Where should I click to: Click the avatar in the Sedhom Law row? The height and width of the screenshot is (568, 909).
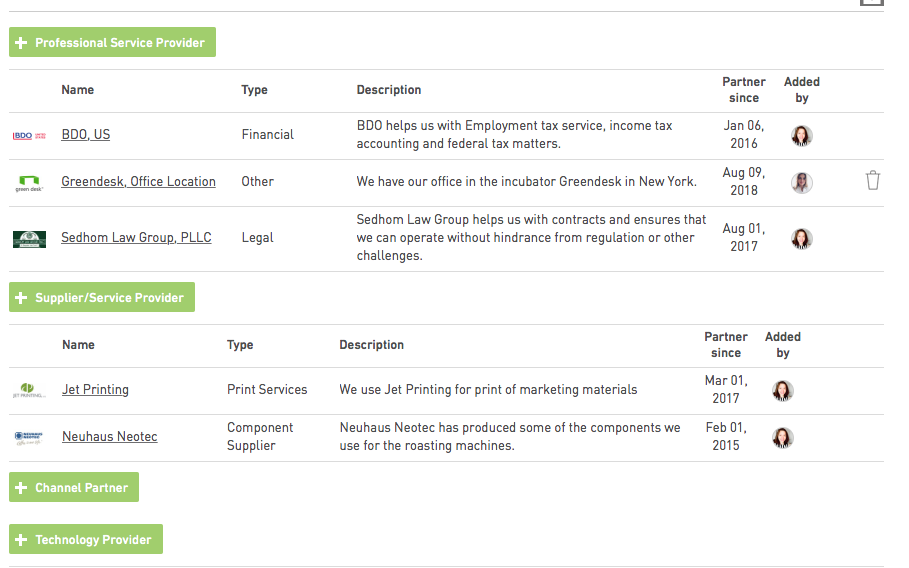[801, 238]
